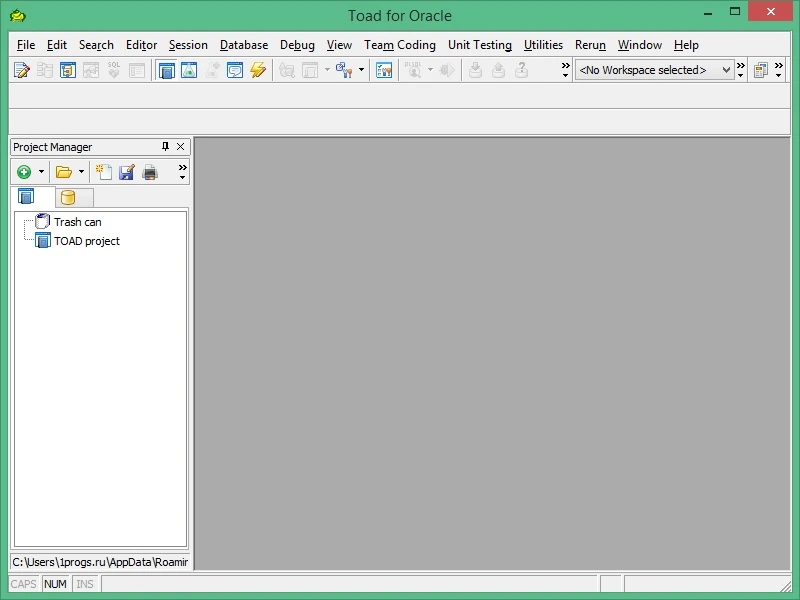The image size is (800, 600).
Task: Click the CAPS status bar indicator
Action: click(x=23, y=584)
